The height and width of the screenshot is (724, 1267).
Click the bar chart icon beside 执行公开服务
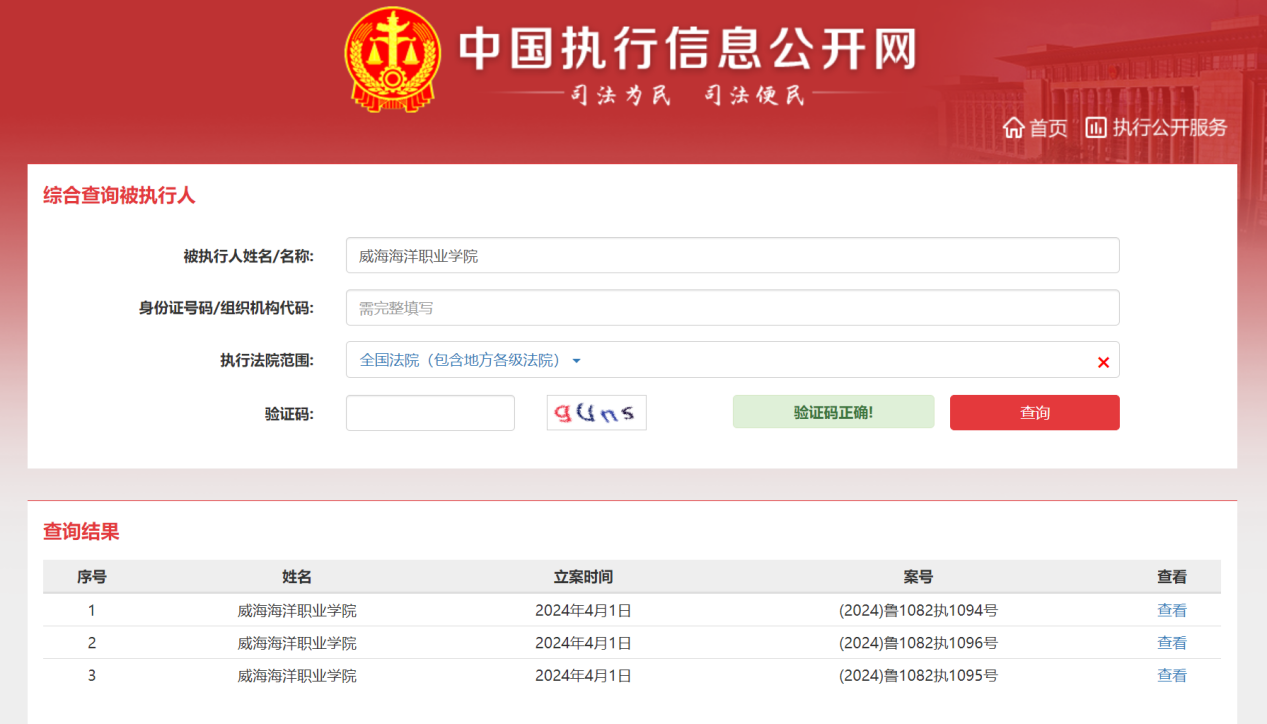[1096, 127]
